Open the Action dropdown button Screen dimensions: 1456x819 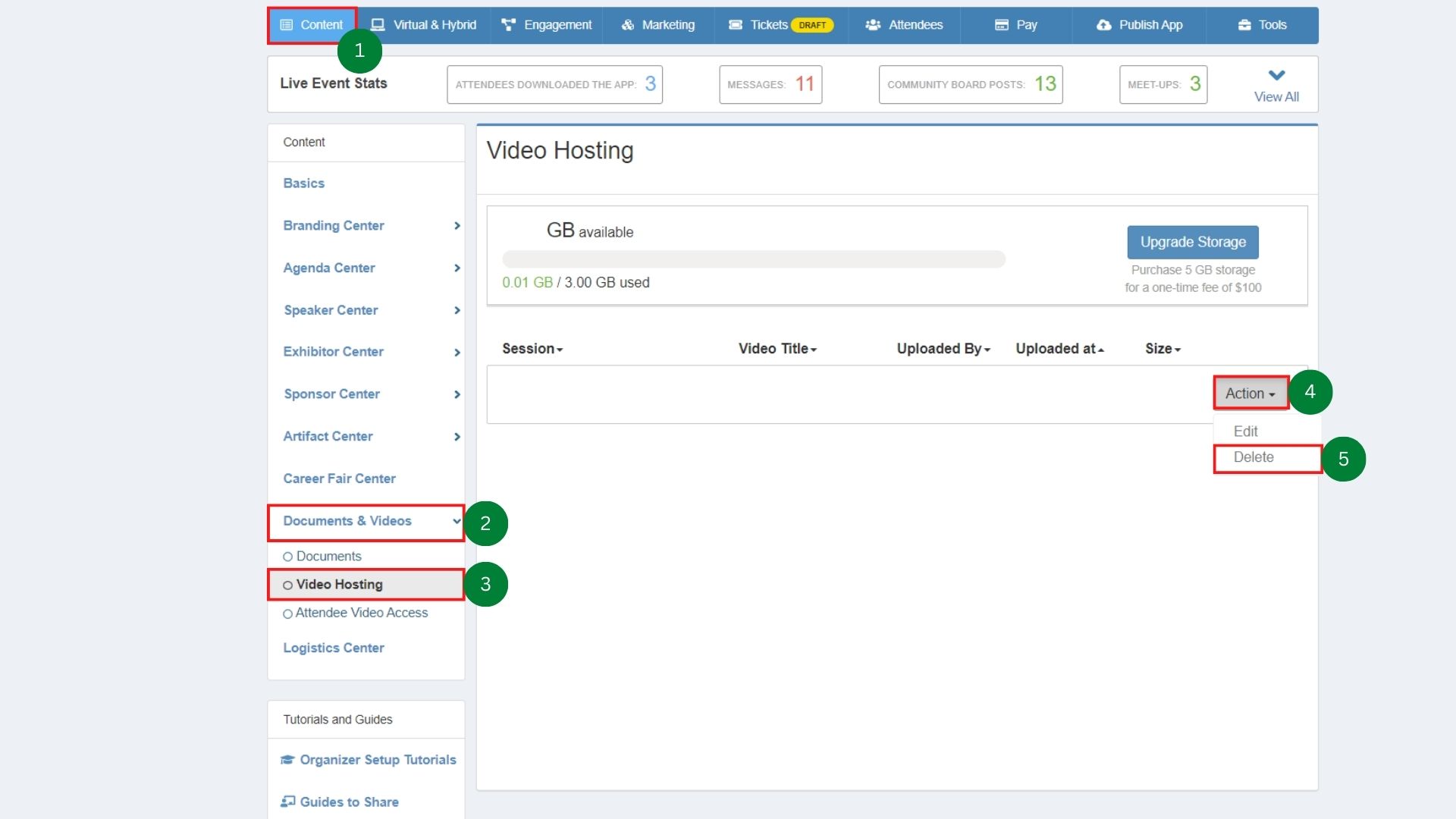point(1250,394)
